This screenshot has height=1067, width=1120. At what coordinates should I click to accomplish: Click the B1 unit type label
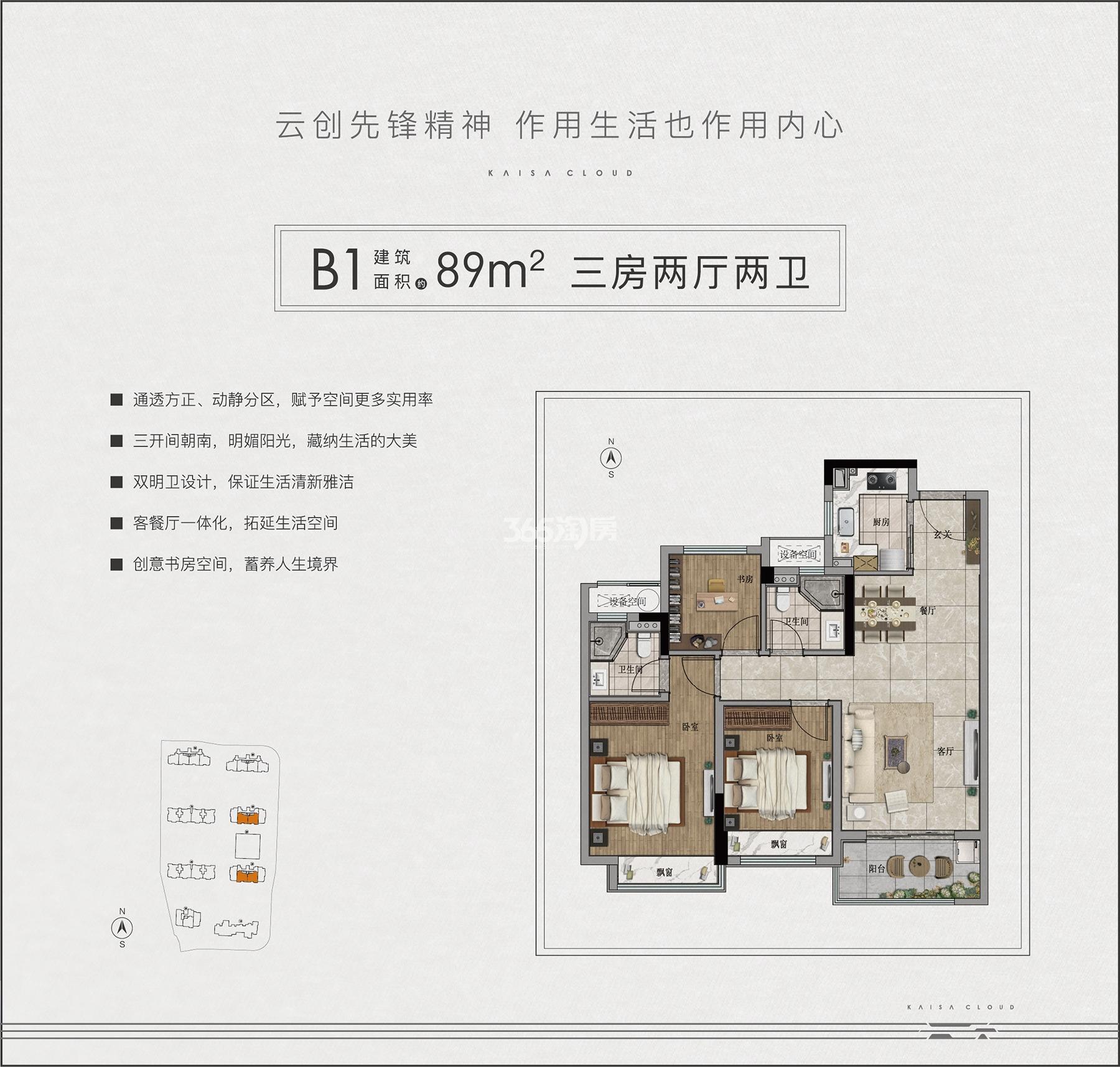tap(336, 270)
